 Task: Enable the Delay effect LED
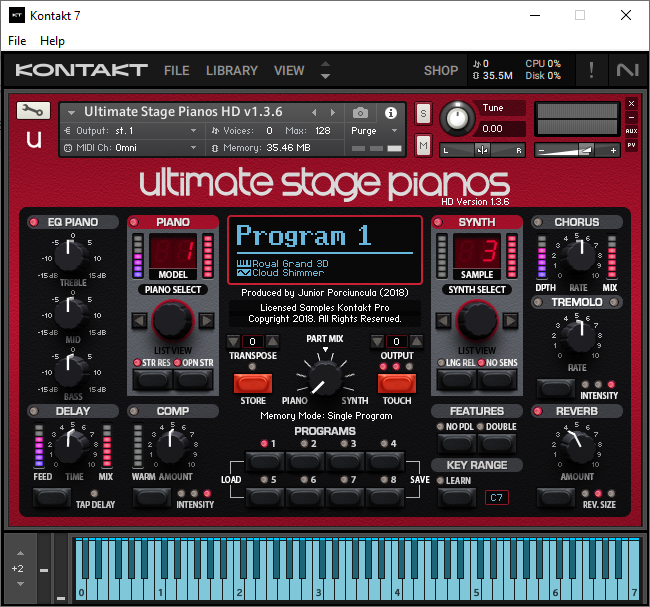34,411
